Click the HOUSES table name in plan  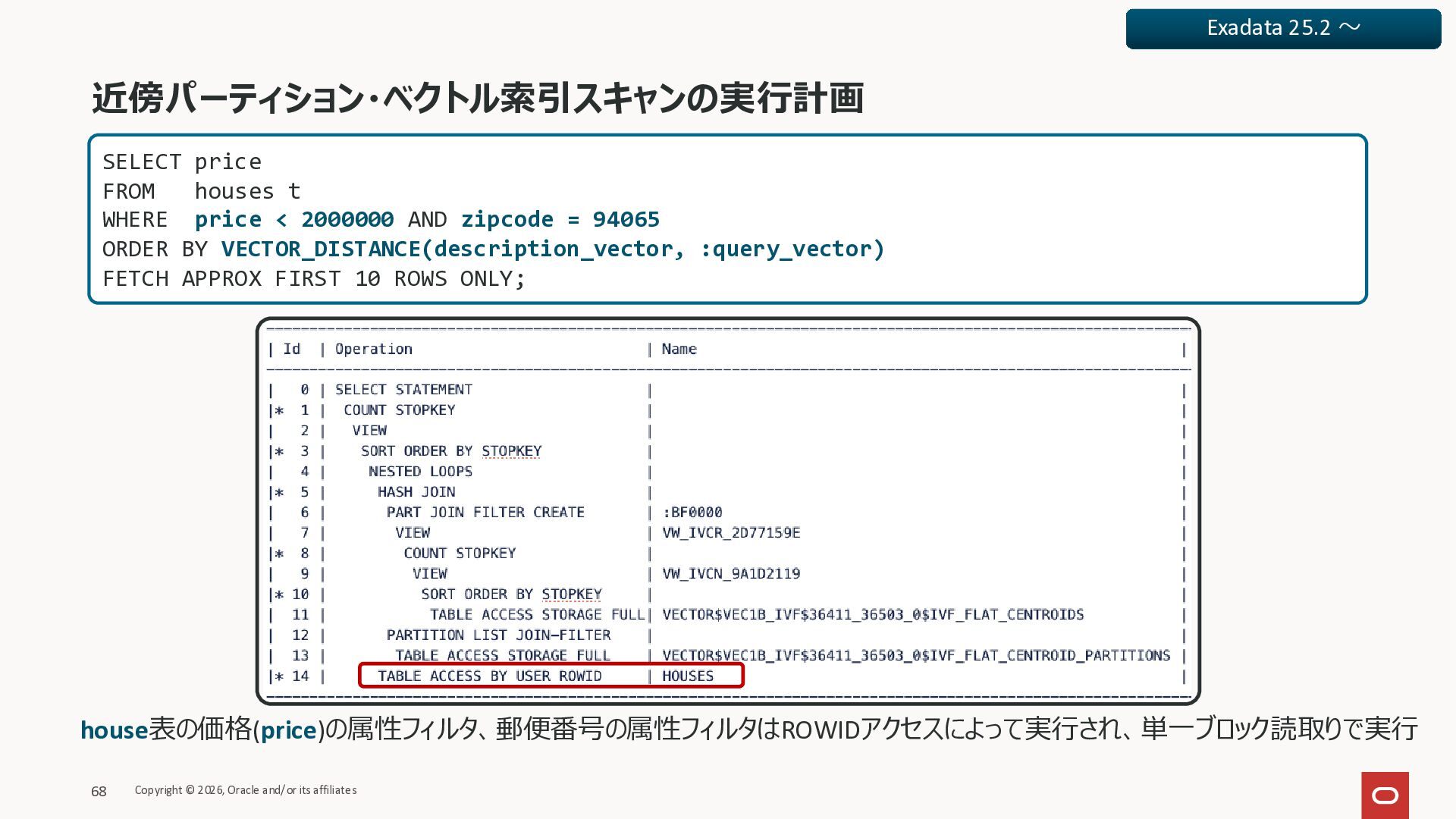coord(688,676)
